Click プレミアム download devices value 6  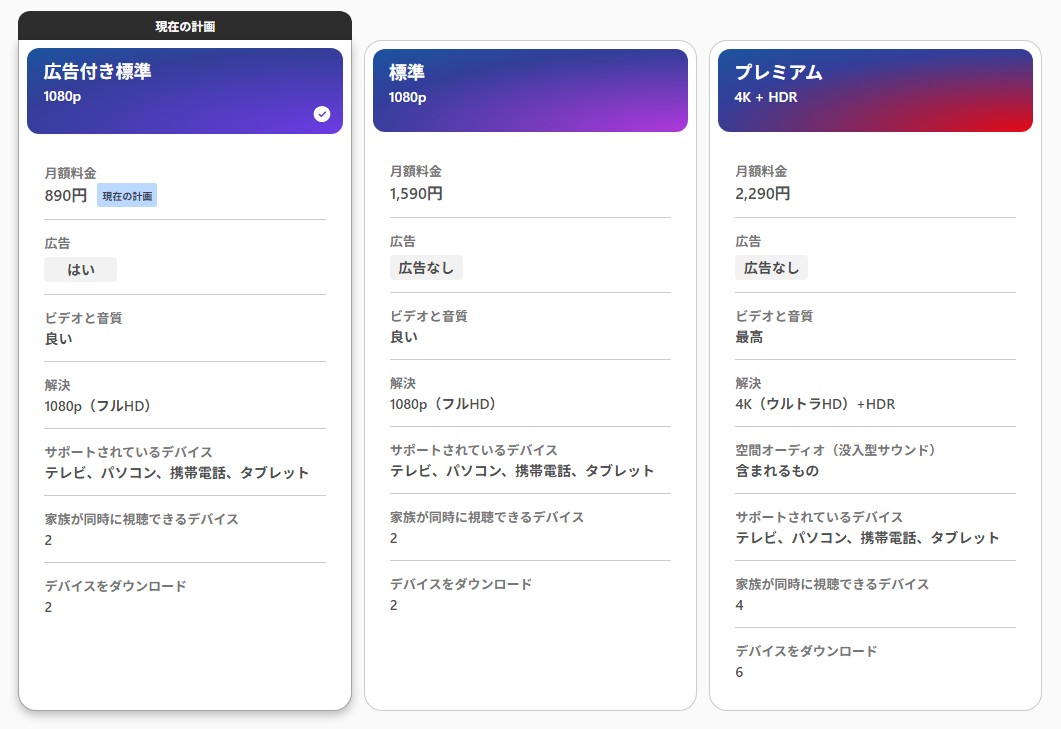[x=739, y=672]
